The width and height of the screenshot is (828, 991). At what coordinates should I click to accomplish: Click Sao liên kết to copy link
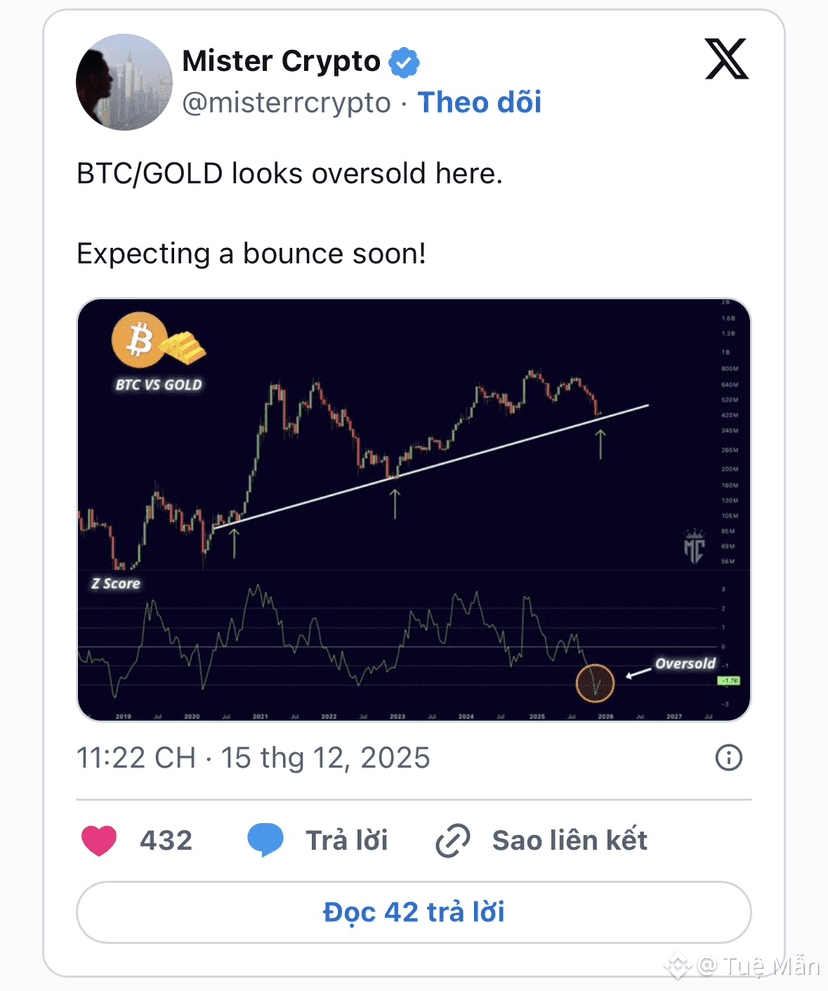[x=570, y=841]
